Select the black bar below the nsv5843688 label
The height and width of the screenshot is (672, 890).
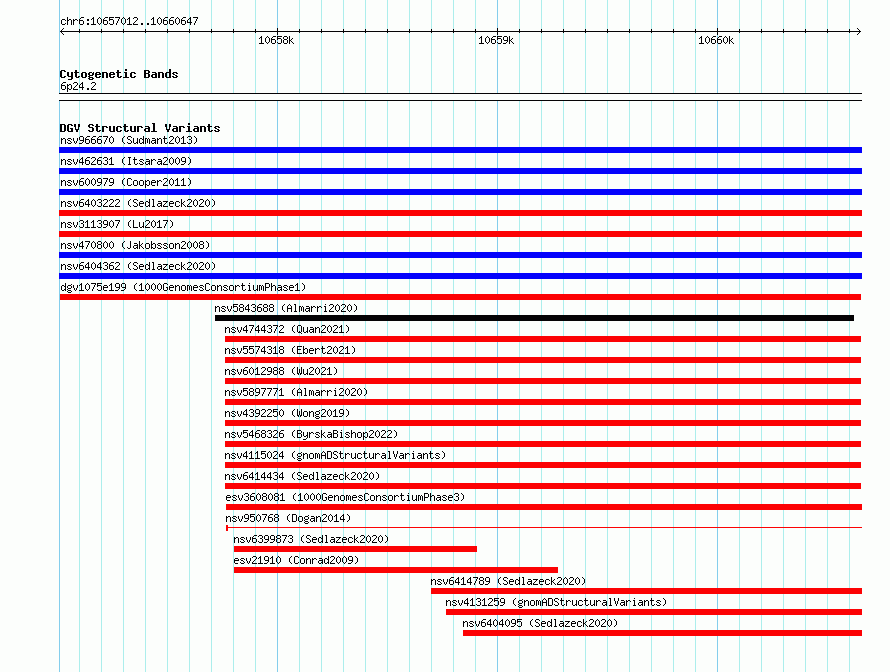pyautogui.click(x=534, y=318)
